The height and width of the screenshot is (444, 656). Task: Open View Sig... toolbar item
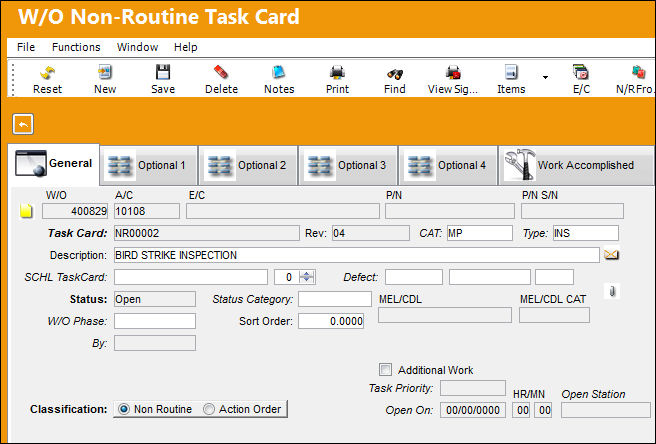[x=453, y=79]
